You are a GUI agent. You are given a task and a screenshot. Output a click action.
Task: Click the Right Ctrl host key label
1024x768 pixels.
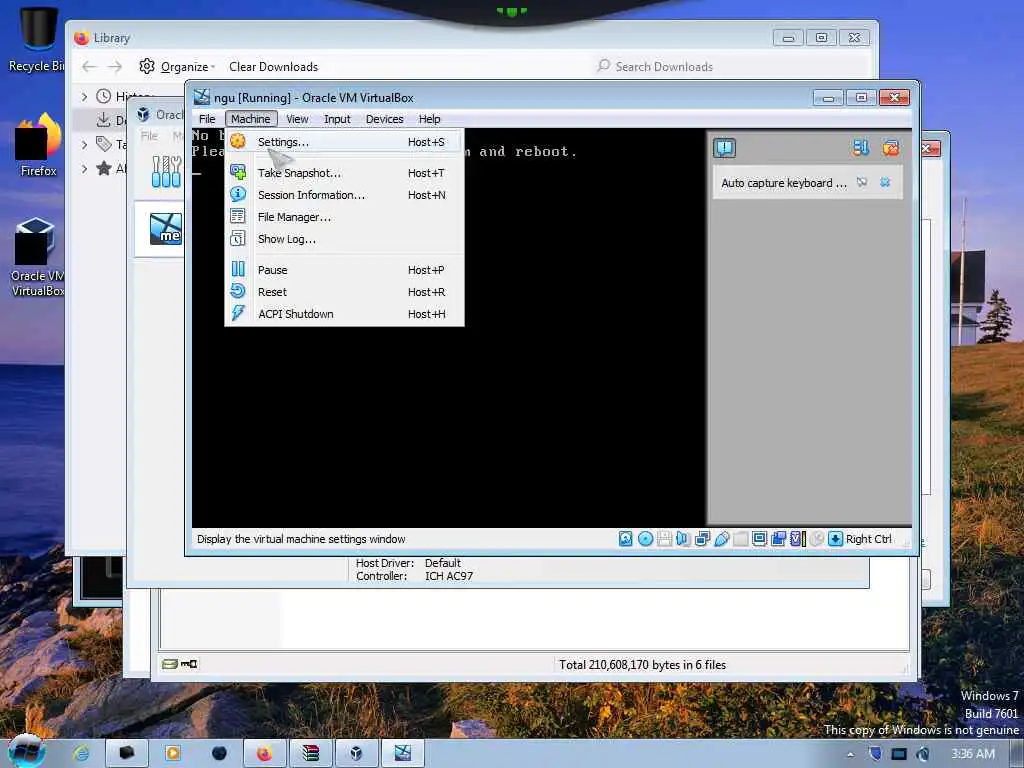coord(869,539)
